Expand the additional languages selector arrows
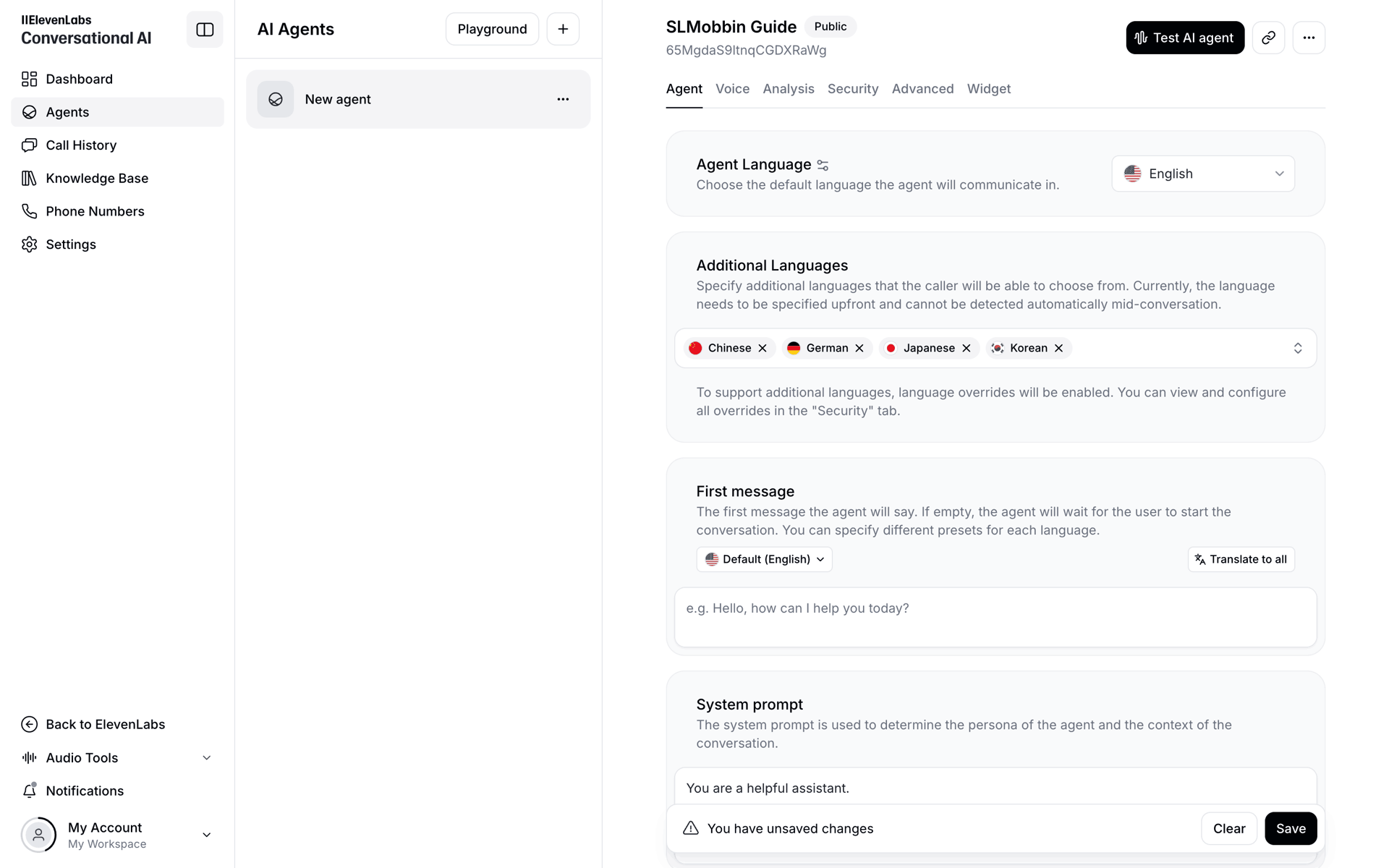Screen dimensions: 1389x868 pos(1298,348)
